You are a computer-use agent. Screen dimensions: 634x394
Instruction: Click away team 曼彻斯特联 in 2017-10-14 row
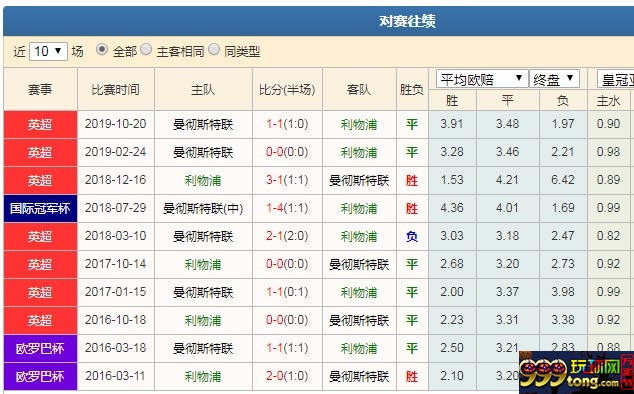click(x=359, y=264)
